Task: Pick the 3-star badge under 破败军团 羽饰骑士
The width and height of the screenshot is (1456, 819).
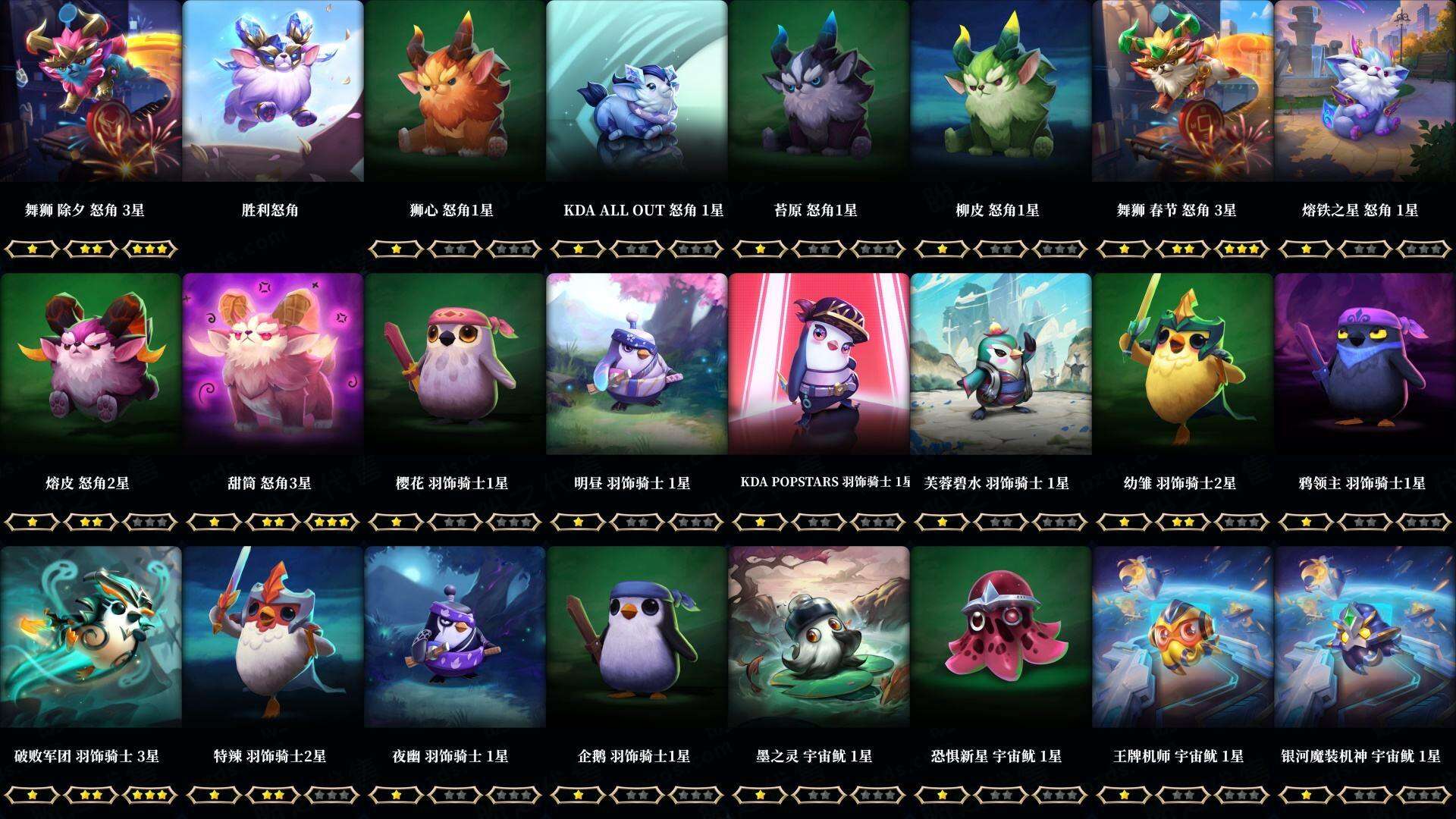Action: (150, 795)
